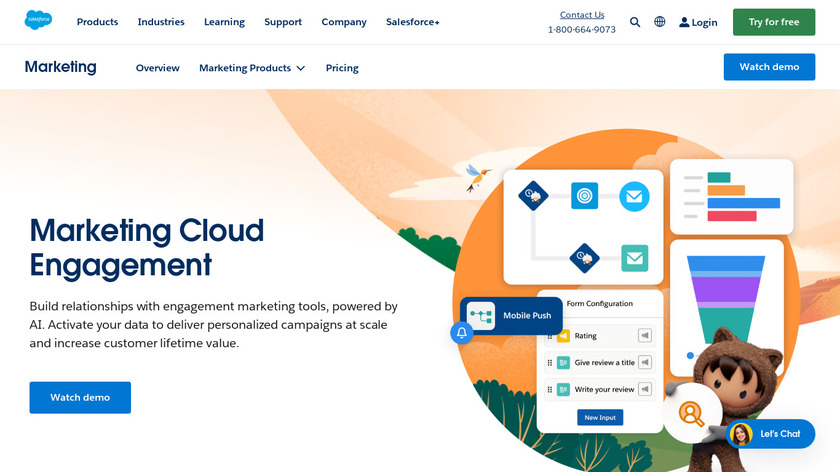Click megaphone icon on Write your review row

coord(645,389)
